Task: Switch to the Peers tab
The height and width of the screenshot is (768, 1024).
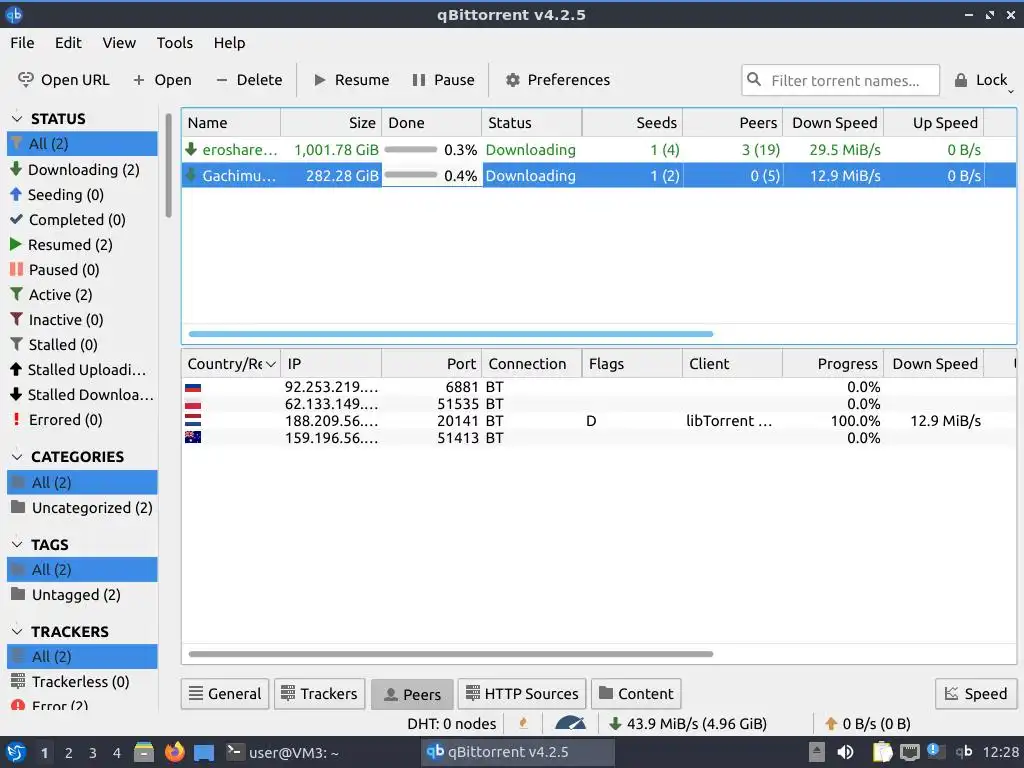Action: tap(412, 694)
